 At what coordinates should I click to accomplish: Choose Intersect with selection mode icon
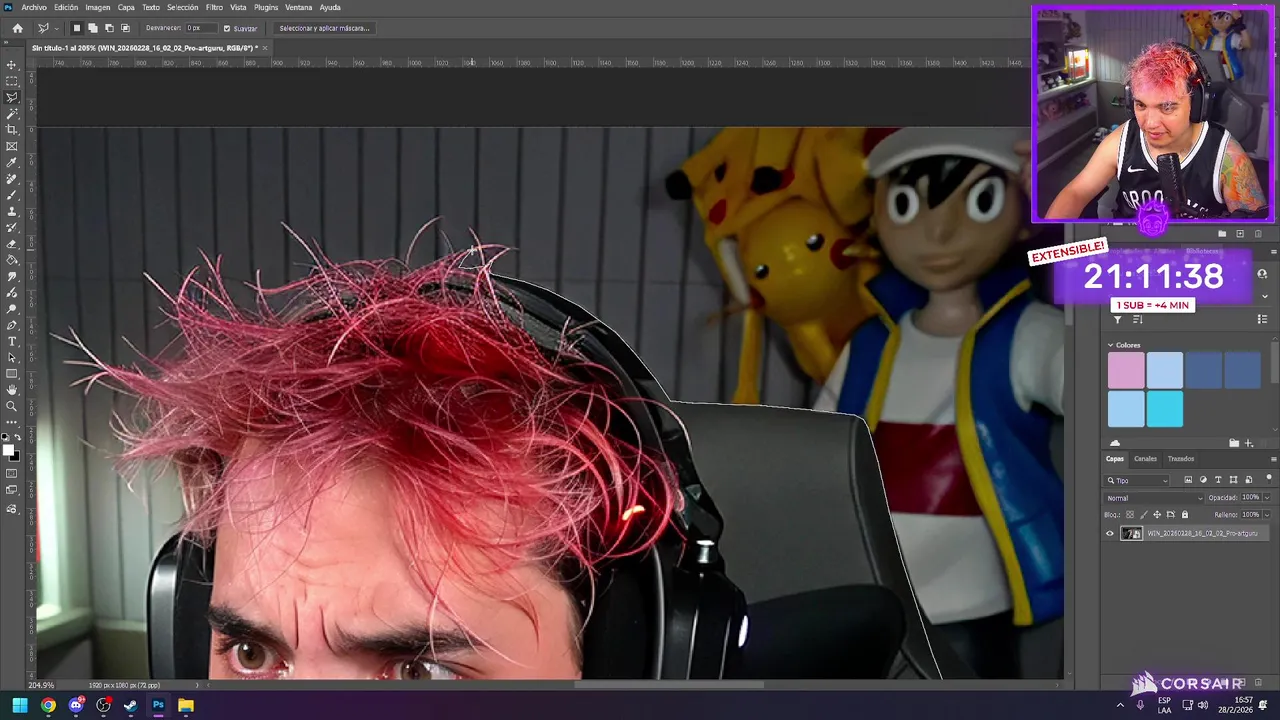(124, 28)
